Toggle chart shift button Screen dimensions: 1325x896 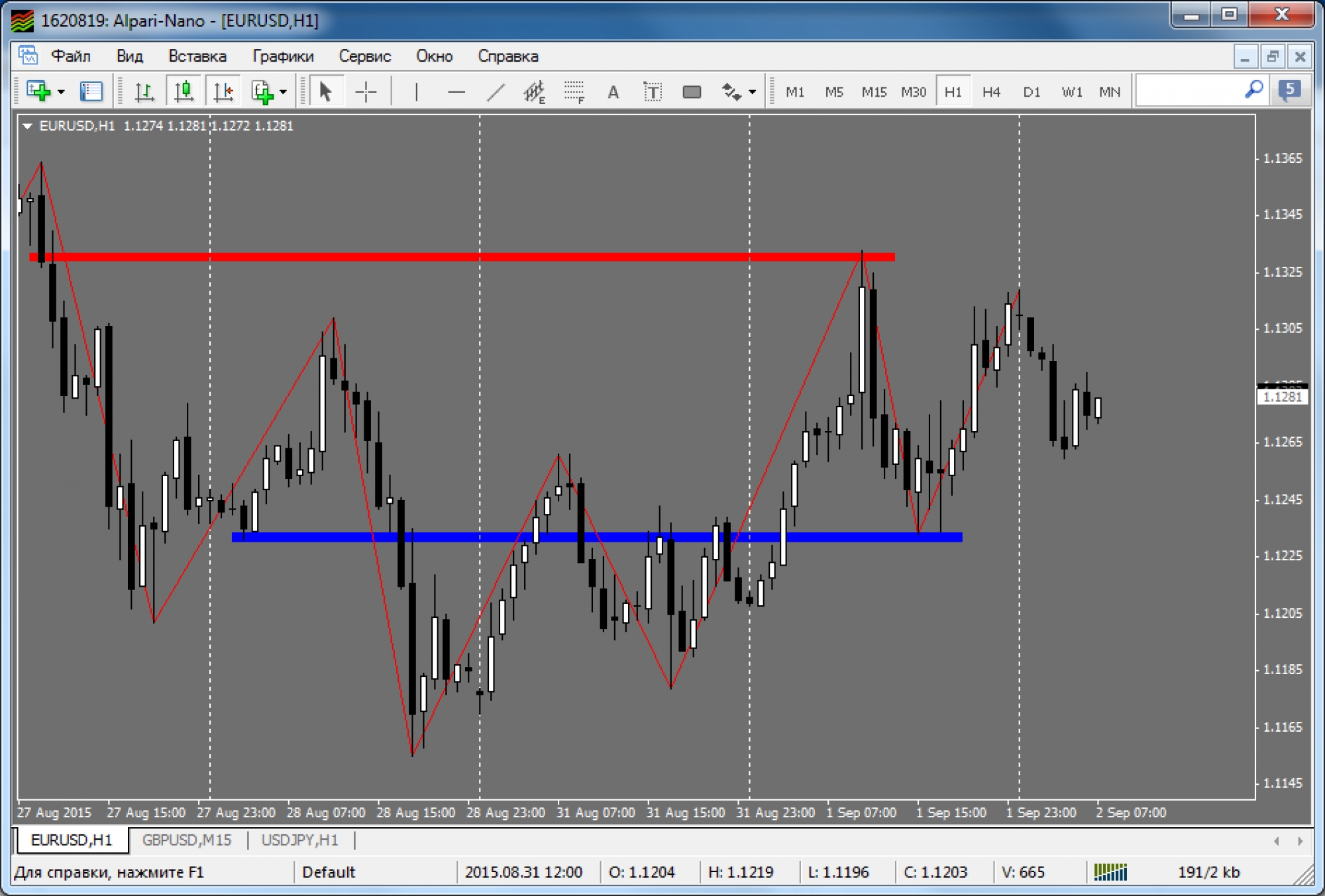click(223, 91)
